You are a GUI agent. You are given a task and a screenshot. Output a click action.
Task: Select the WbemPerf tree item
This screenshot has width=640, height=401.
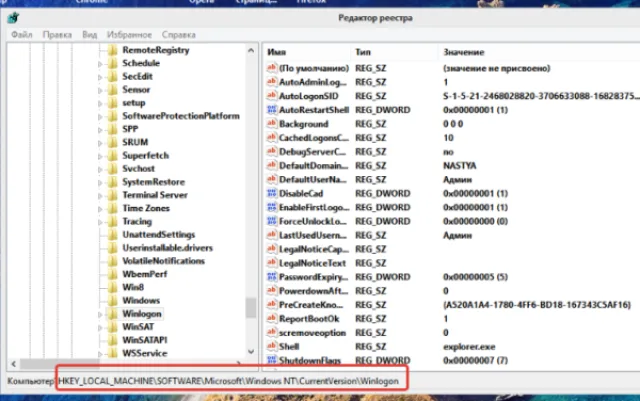tap(145, 274)
